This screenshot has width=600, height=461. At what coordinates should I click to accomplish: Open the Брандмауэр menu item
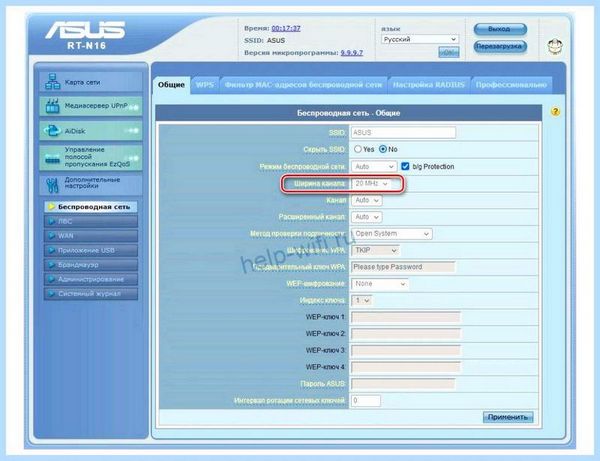coord(91,265)
